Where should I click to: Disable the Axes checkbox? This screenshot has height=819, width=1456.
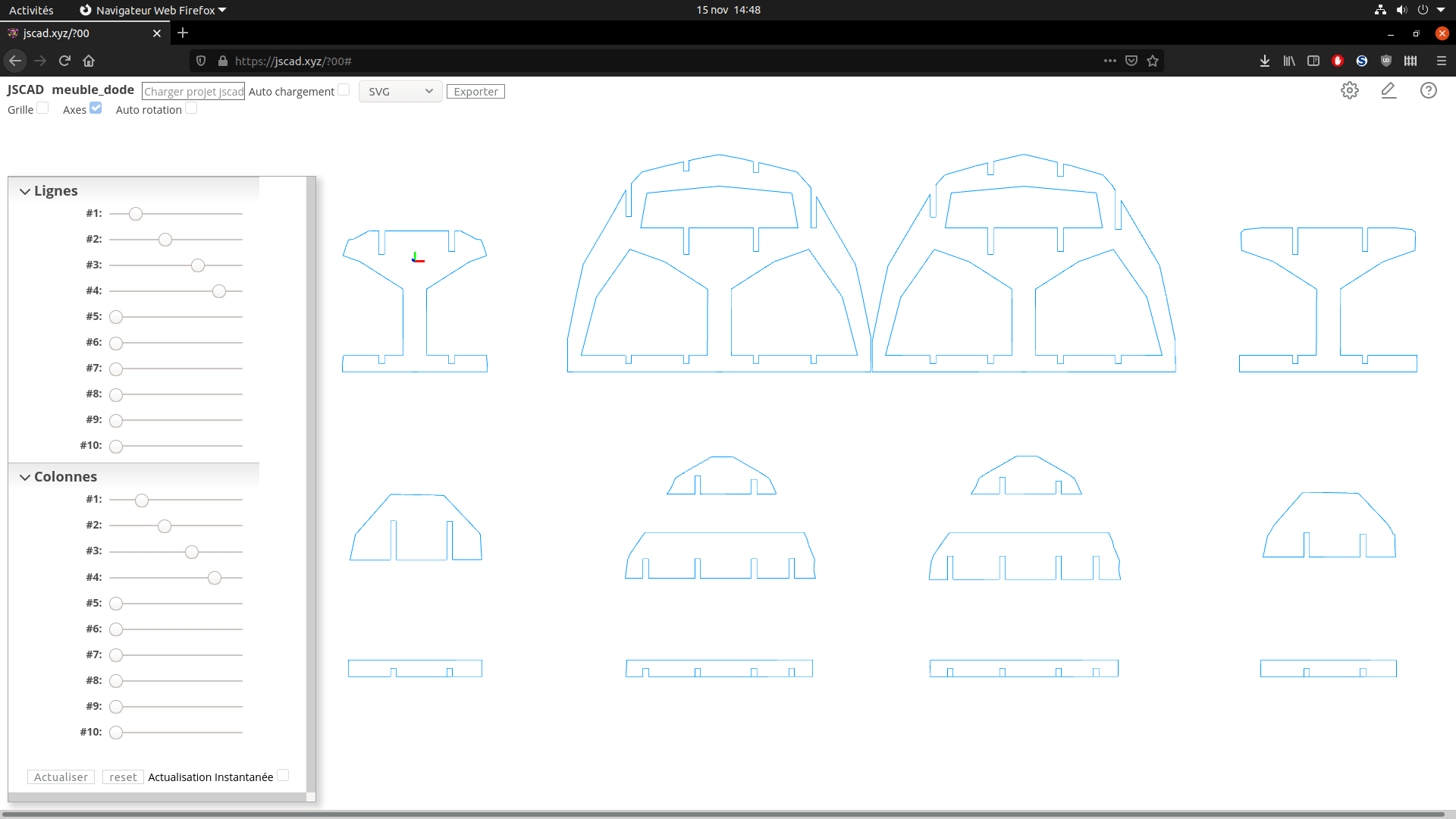[95, 108]
